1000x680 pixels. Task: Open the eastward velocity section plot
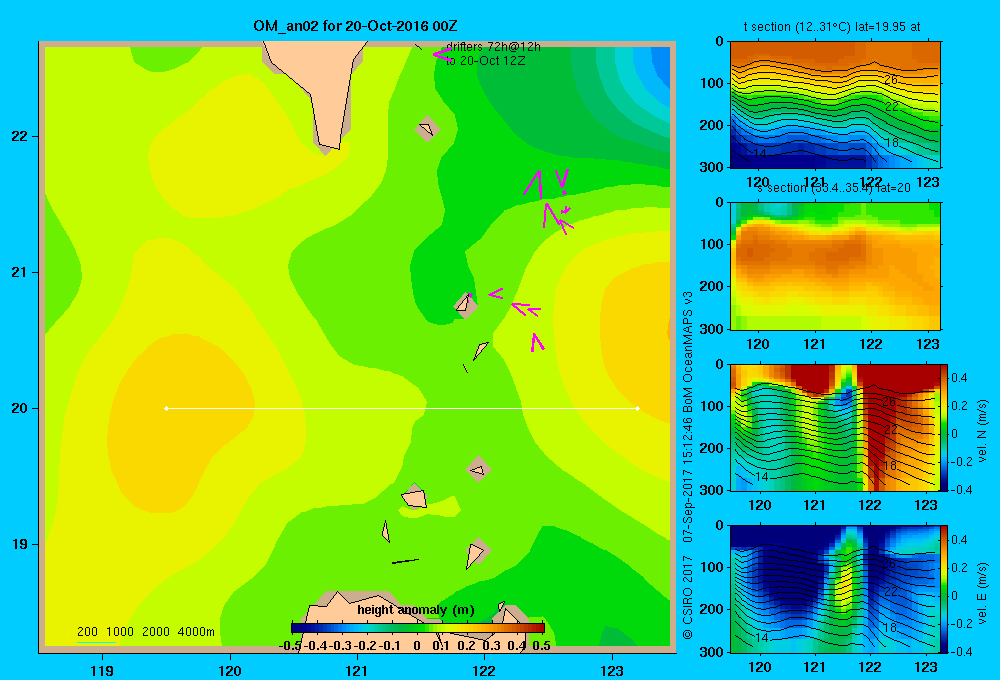click(835, 589)
